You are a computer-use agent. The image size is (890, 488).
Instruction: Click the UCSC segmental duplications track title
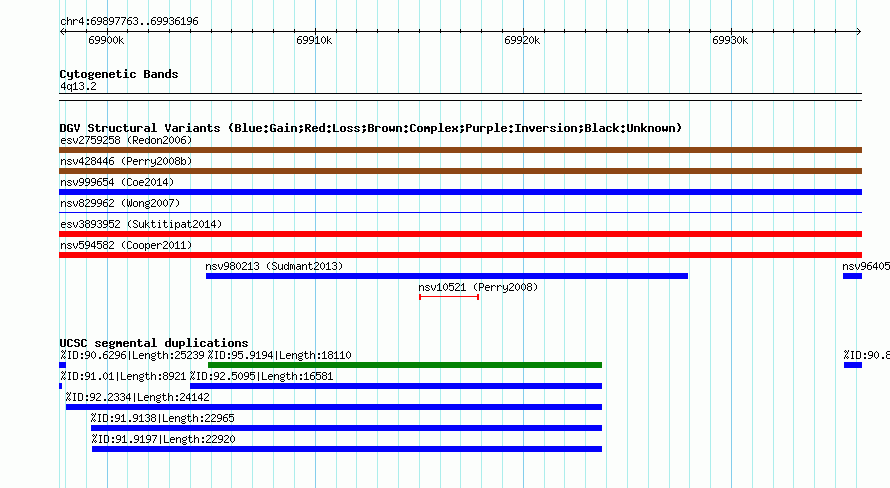point(154,343)
